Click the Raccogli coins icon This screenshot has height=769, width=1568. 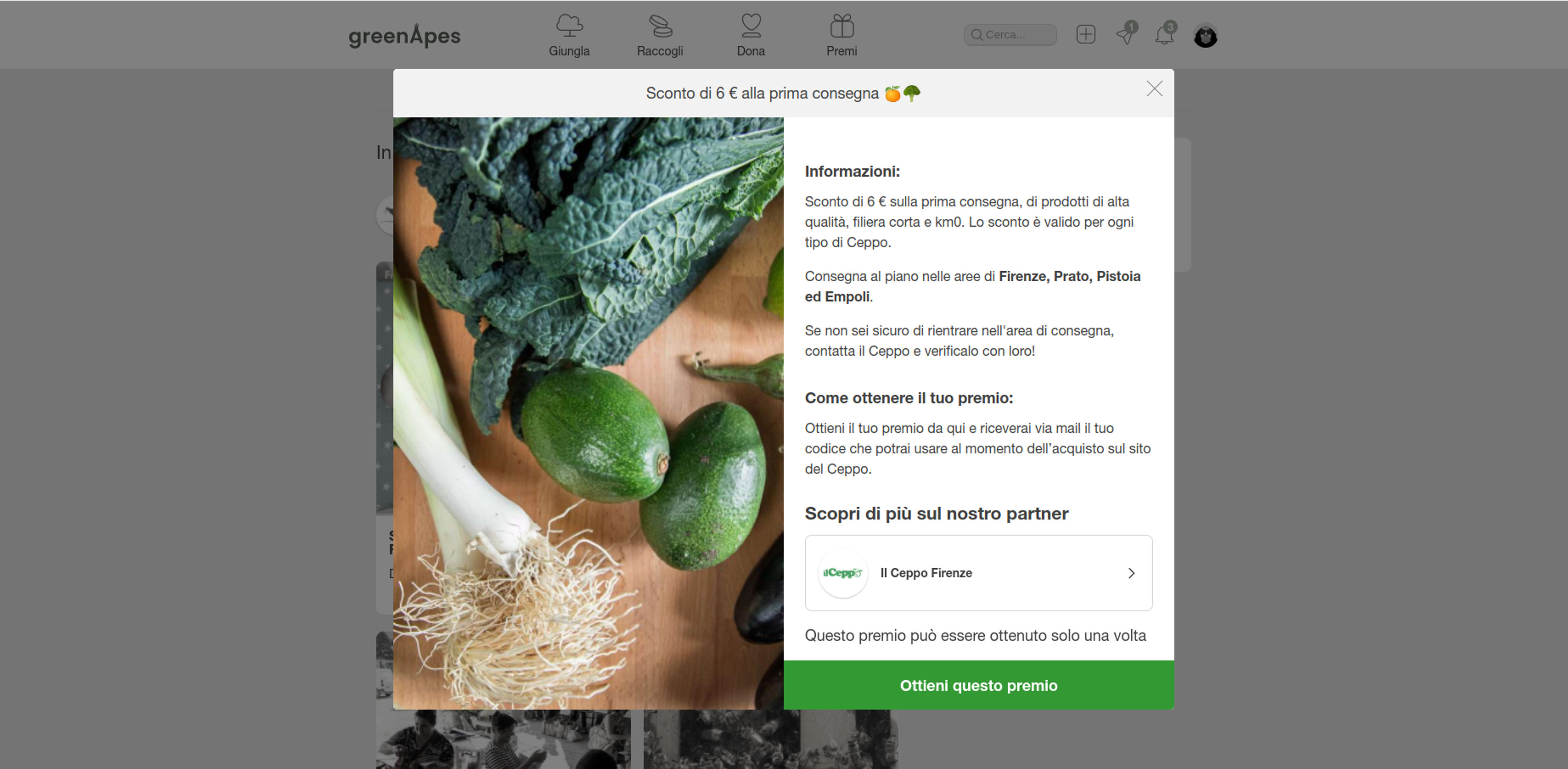[x=660, y=26]
